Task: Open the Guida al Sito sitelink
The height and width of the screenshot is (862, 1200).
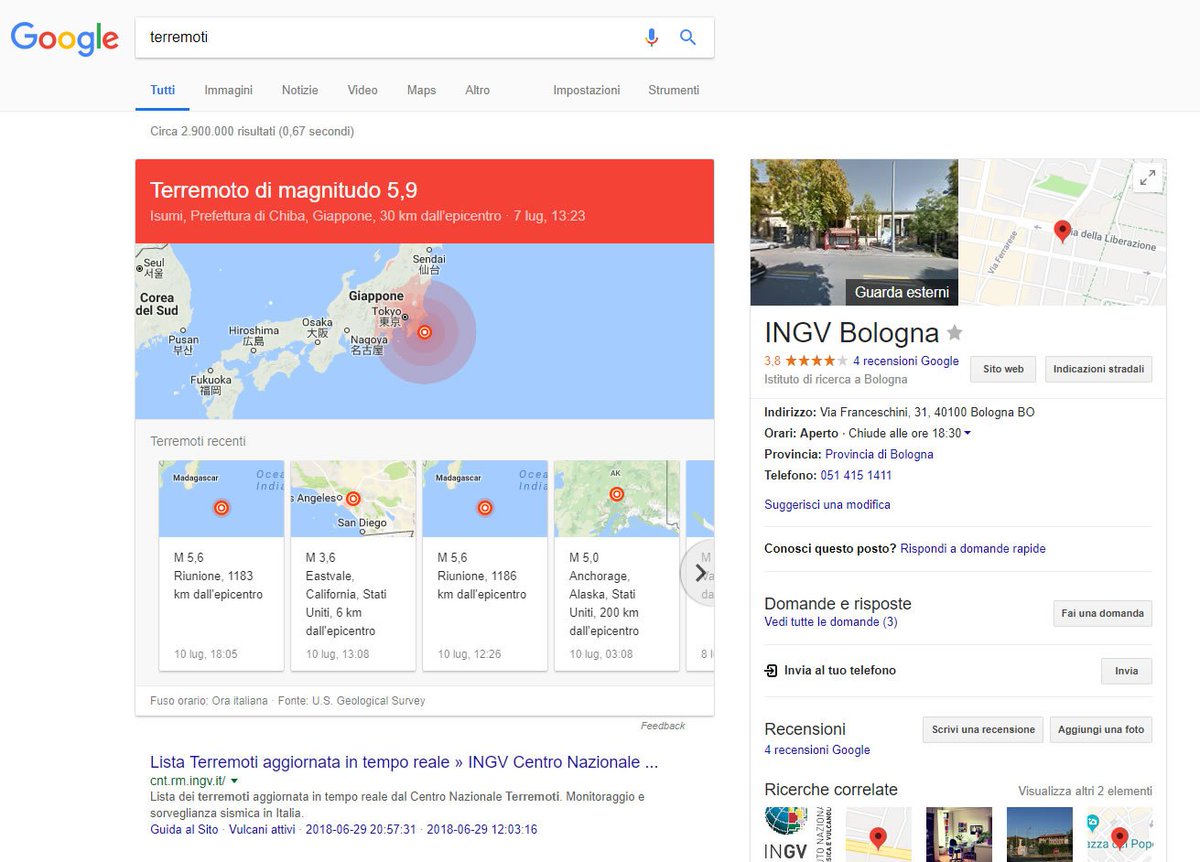Action: coord(184,829)
